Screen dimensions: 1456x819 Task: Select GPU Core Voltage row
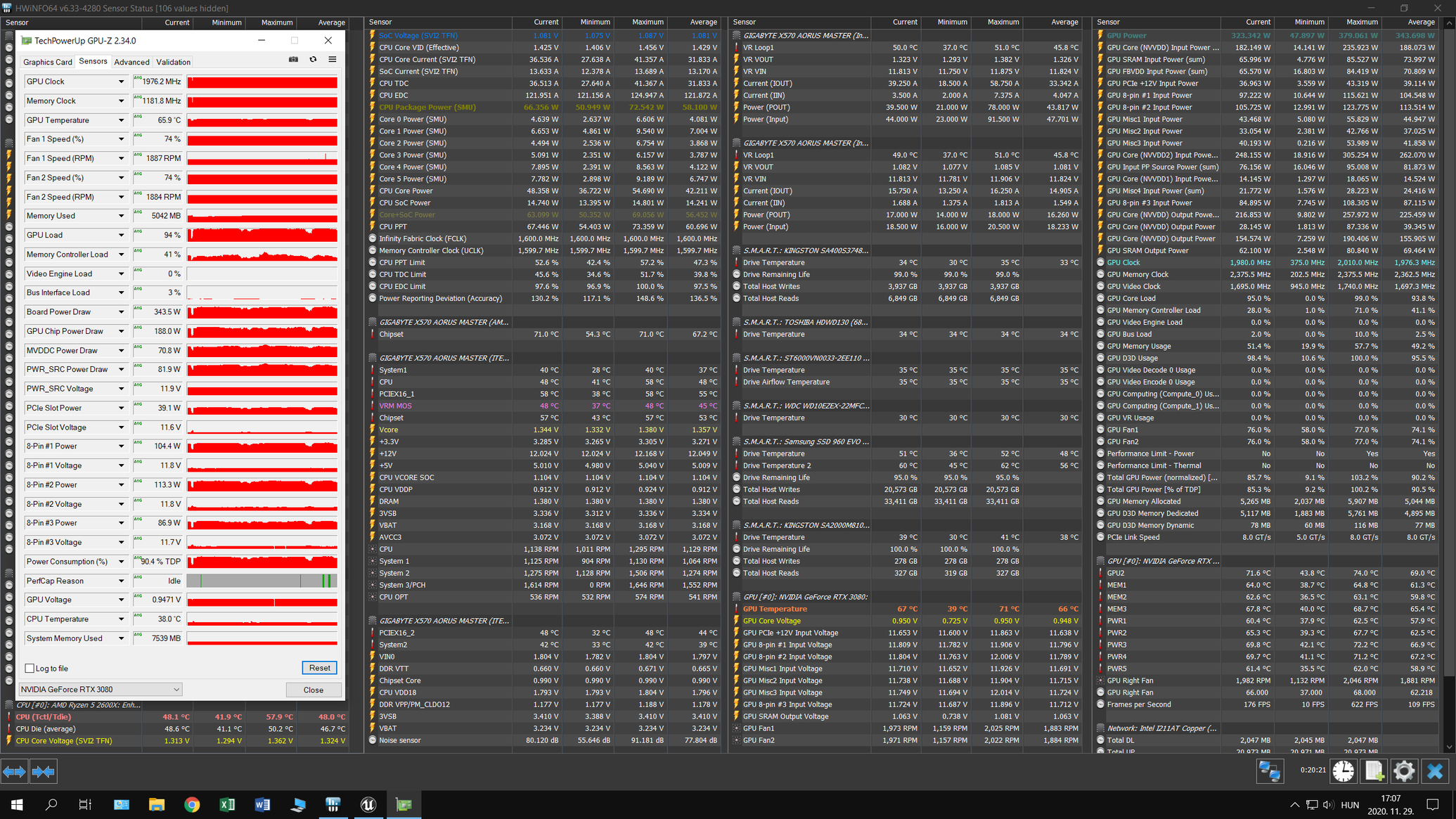[x=908, y=621]
